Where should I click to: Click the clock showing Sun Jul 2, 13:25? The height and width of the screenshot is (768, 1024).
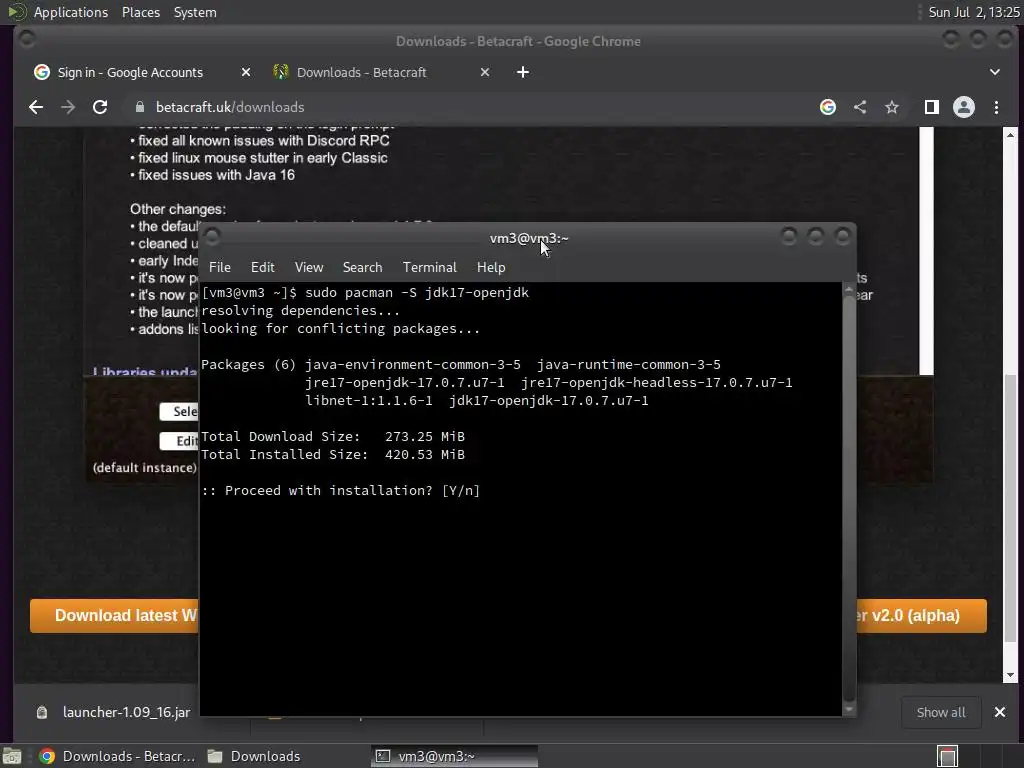coord(974,12)
